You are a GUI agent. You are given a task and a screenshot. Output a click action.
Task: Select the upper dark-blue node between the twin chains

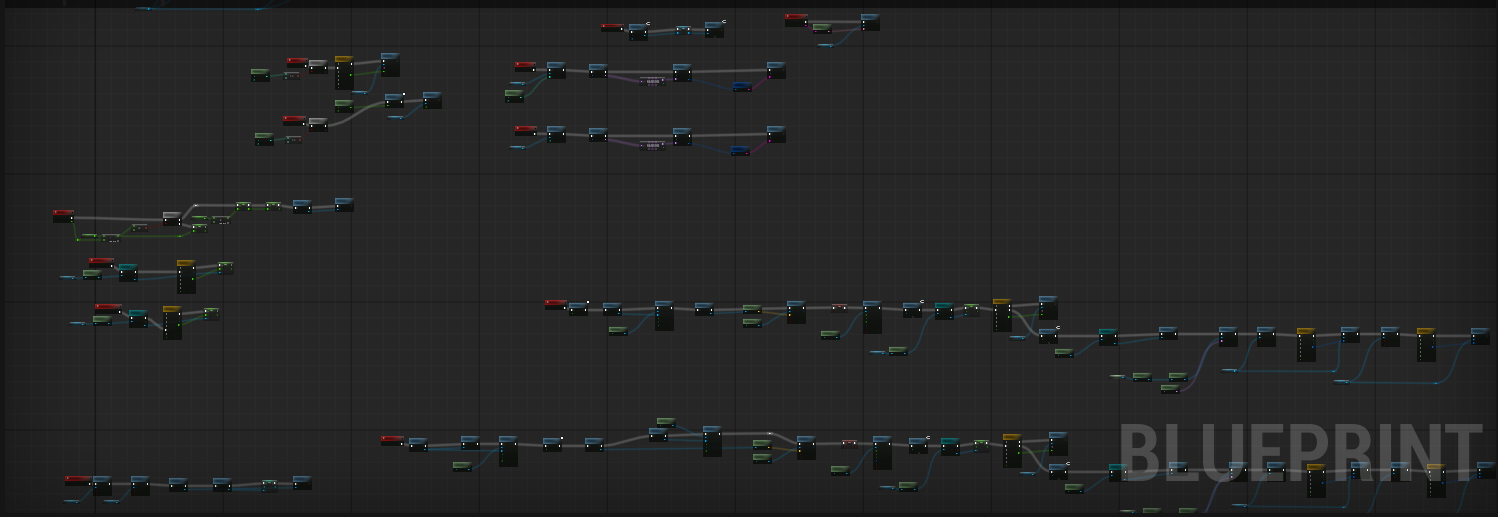coord(742,87)
